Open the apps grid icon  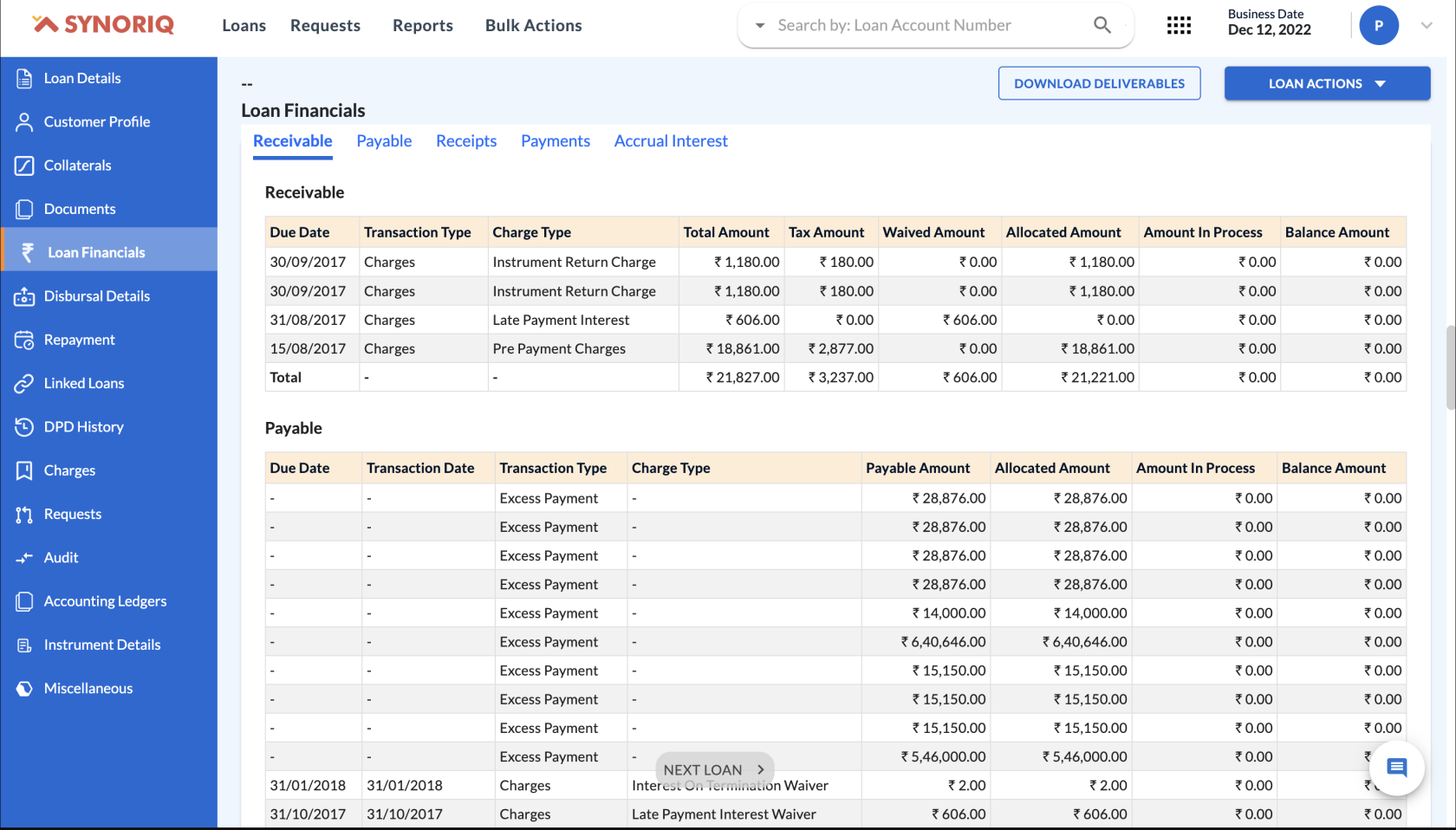[x=1179, y=25]
